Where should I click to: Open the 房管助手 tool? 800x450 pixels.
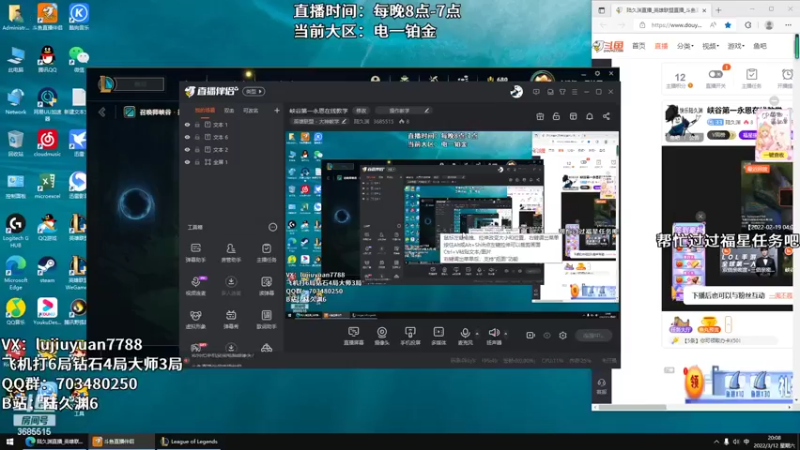point(231,253)
